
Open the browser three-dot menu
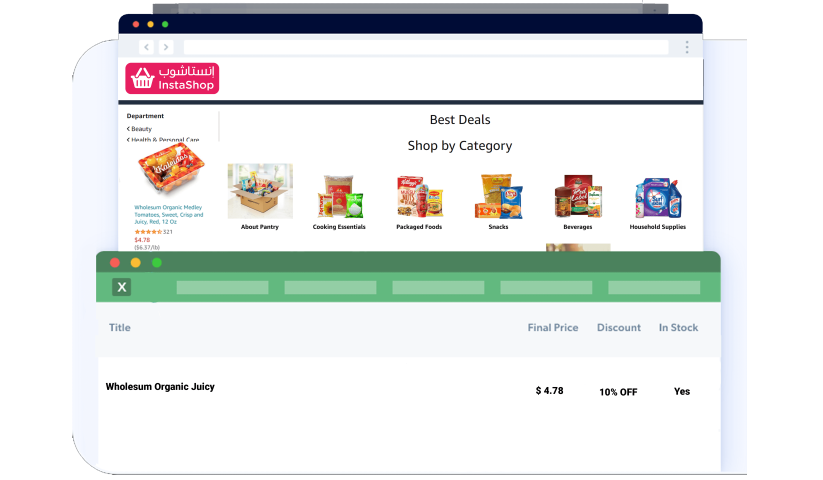pos(687,47)
